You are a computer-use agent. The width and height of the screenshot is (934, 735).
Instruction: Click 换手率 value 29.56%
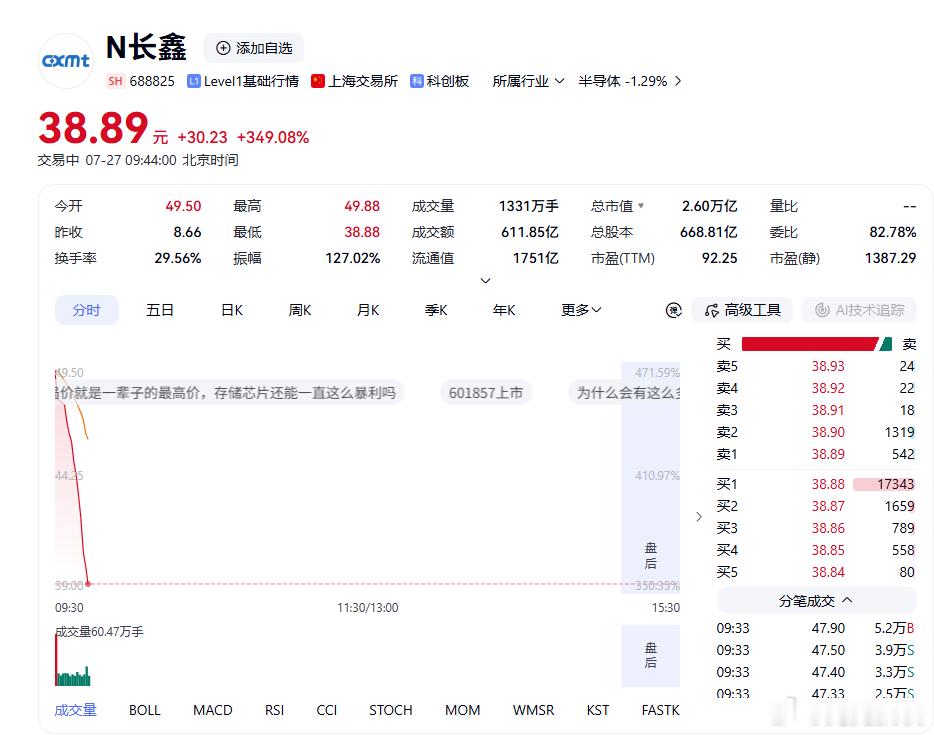178,258
